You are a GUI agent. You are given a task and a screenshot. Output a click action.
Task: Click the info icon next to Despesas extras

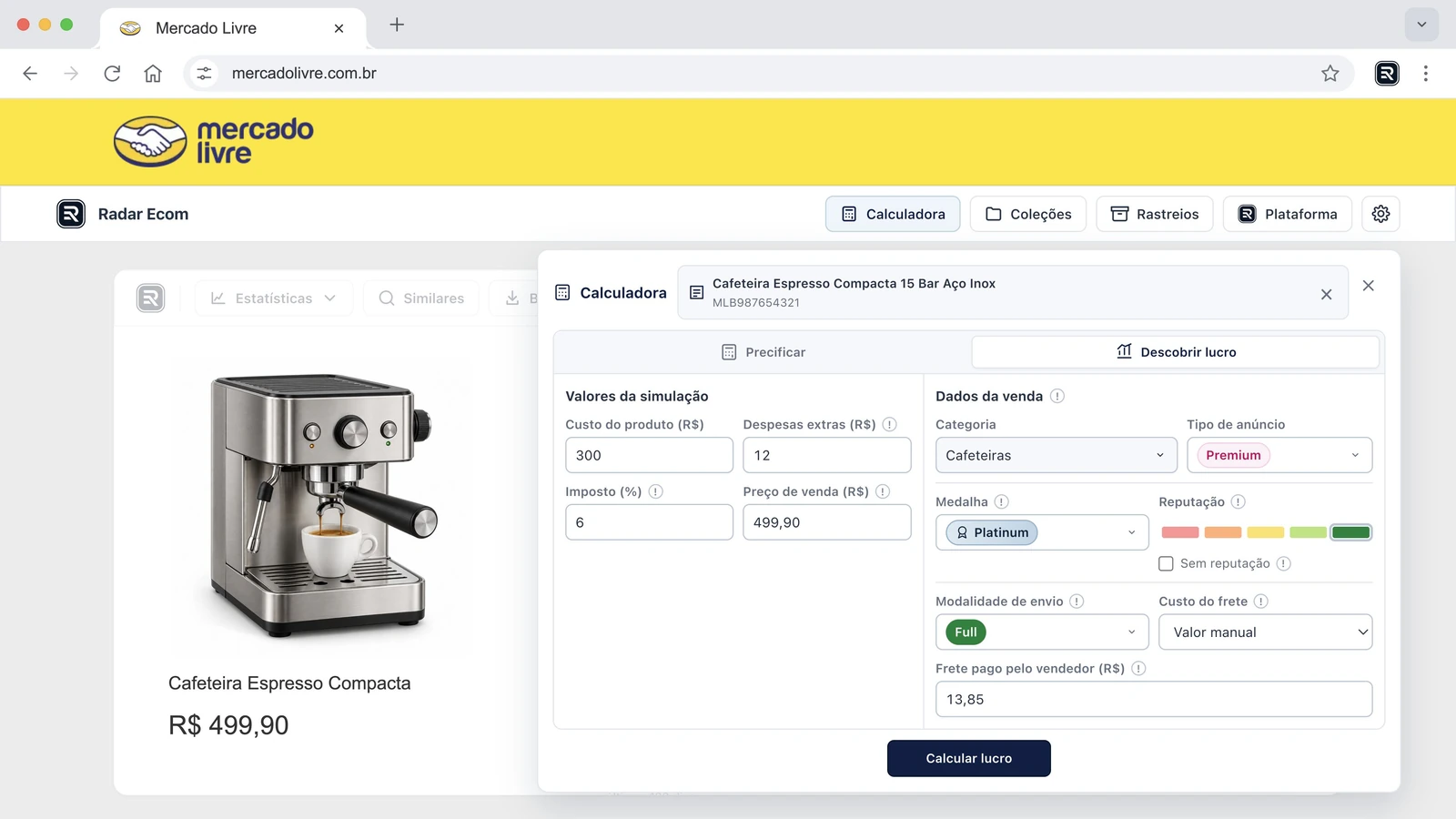tap(890, 424)
